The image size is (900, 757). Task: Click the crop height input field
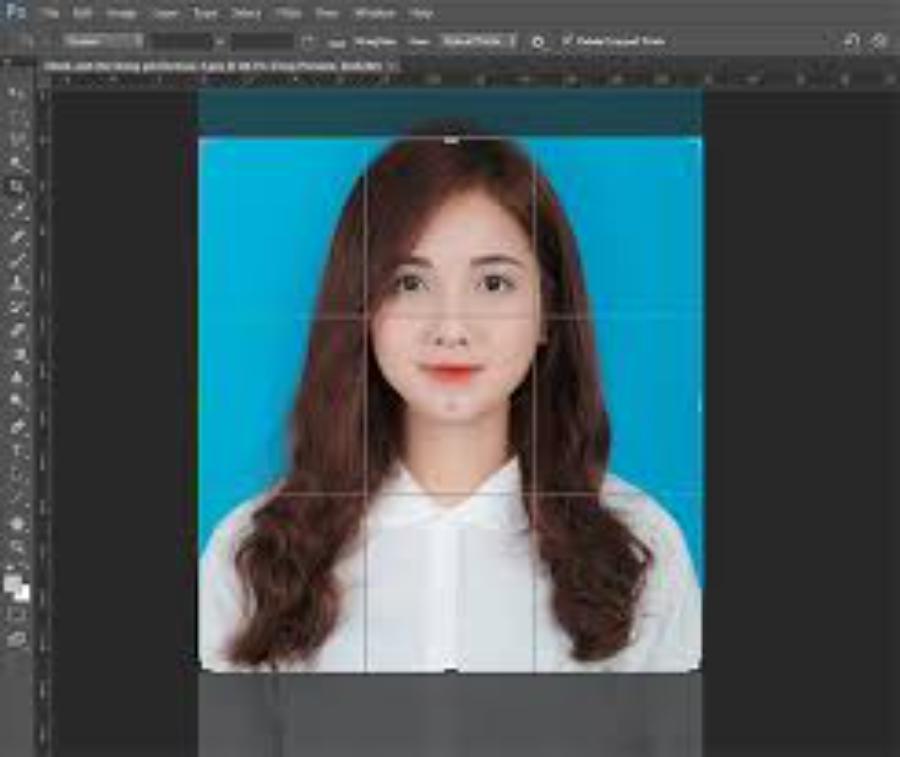coord(262,41)
